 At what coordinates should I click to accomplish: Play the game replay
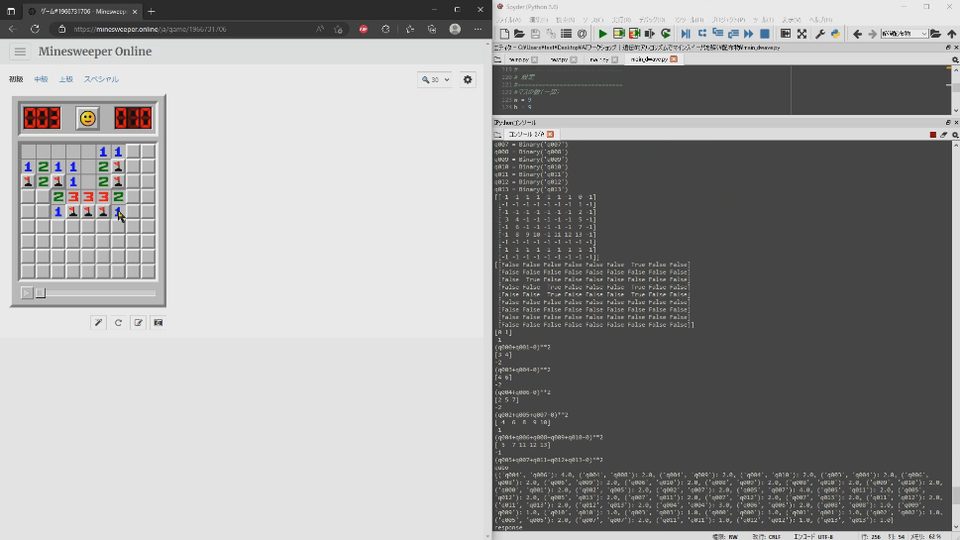[x=27, y=293]
